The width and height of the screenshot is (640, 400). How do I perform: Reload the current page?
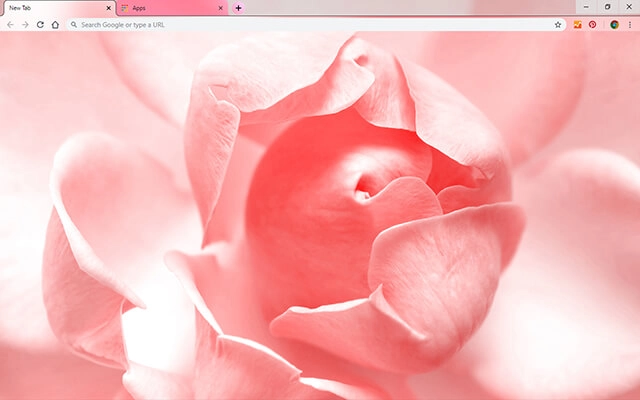[40, 25]
